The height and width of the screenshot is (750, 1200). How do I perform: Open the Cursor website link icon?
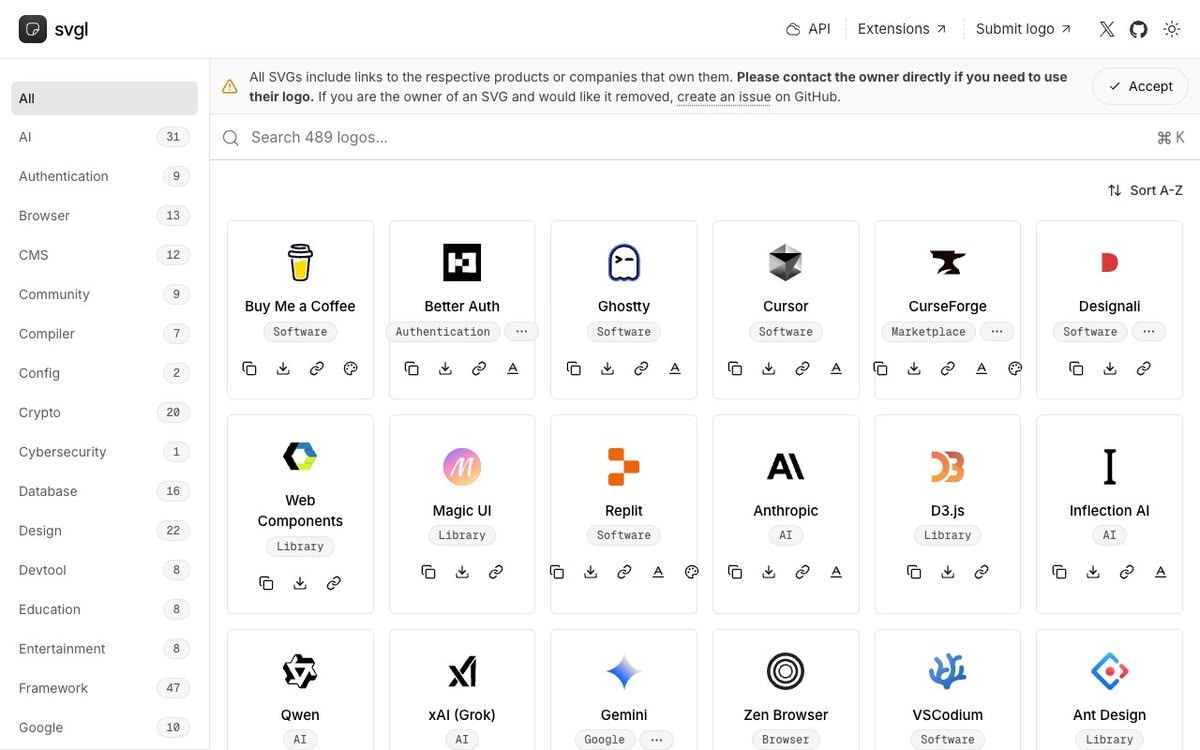point(802,369)
